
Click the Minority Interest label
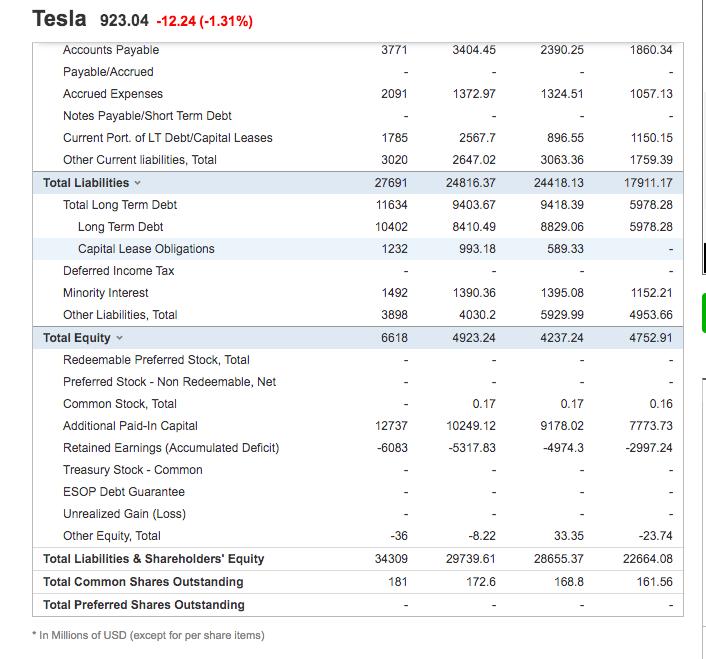[105, 293]
